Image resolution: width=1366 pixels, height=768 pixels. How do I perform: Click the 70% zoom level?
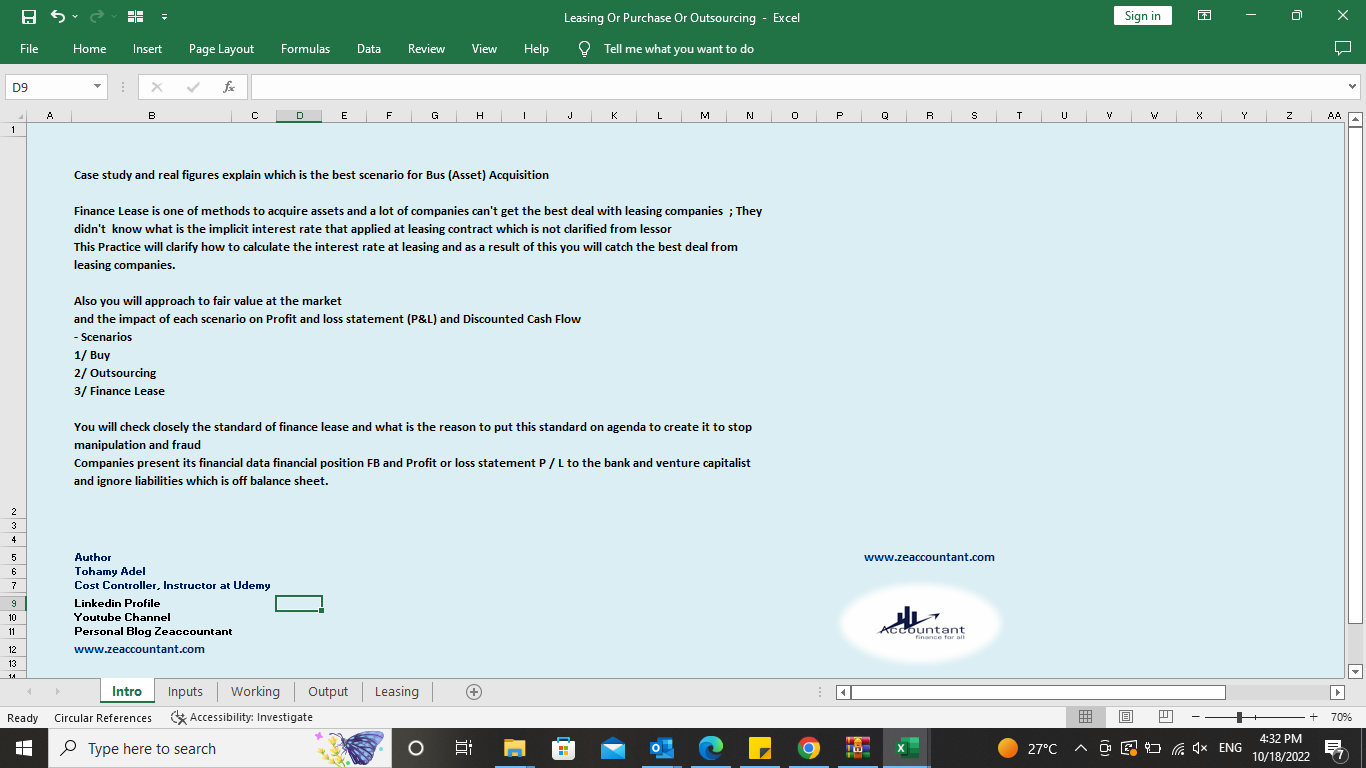1341,717
